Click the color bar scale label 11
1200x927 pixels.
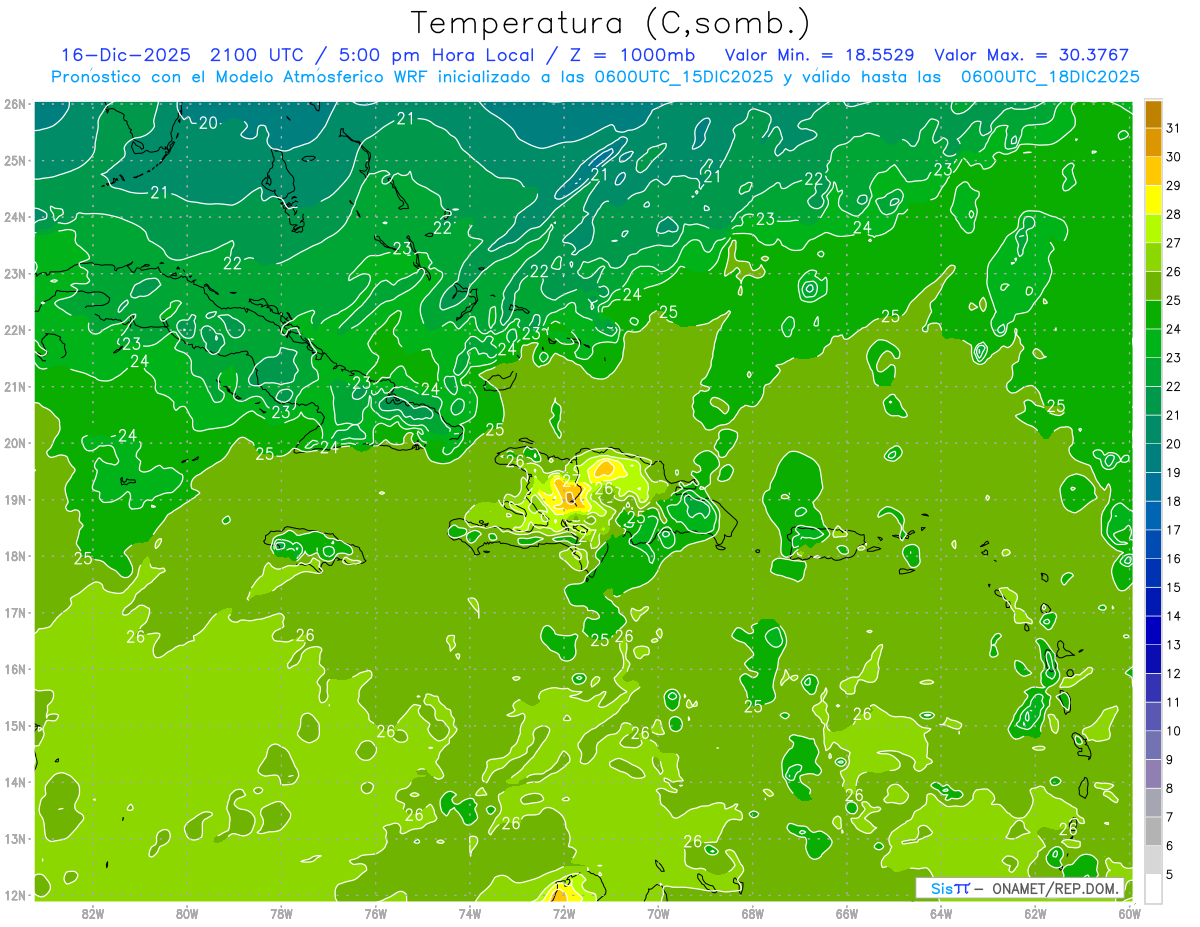pos(1173,702)
